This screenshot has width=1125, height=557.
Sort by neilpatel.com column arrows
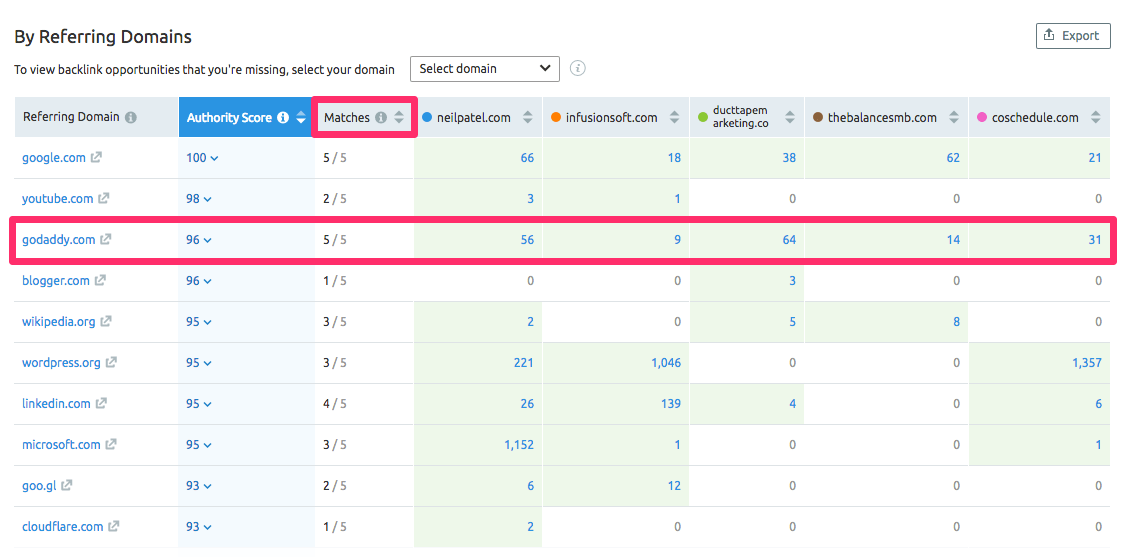[527, 118]
